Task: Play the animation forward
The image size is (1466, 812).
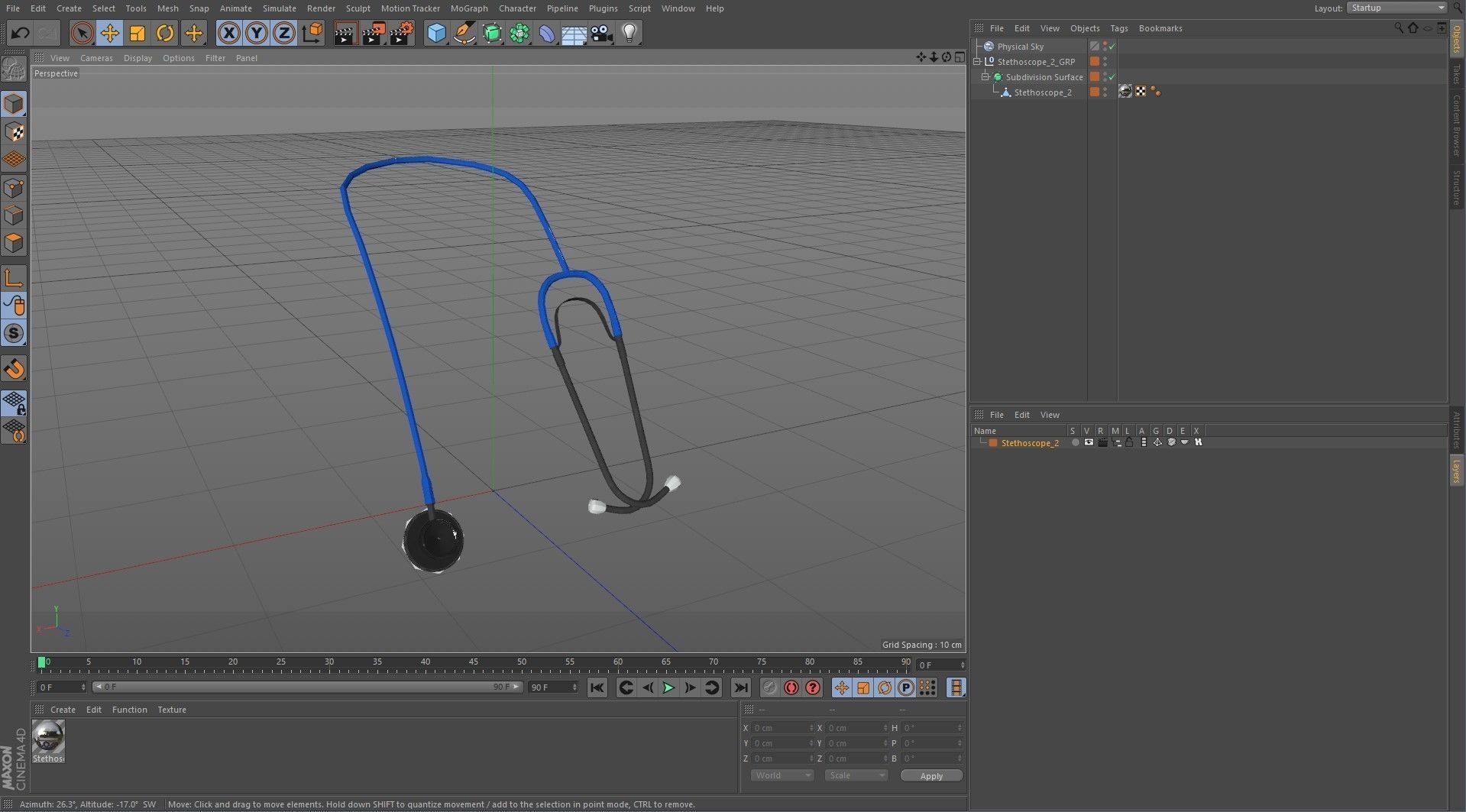Action: (x=668, y=688)
